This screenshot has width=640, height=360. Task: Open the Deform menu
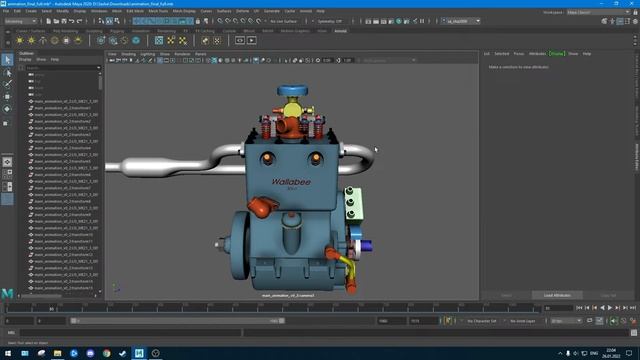[x=242, y=11]
